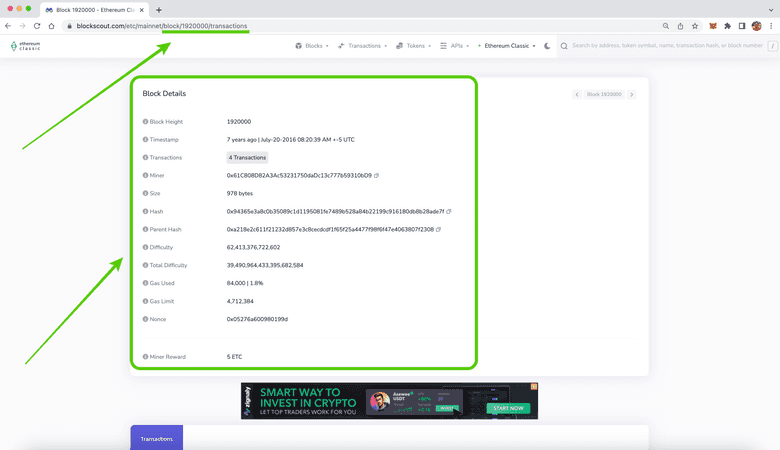Copy the miner address
Viewport: 780px width, 450px height.
(376, 175)
